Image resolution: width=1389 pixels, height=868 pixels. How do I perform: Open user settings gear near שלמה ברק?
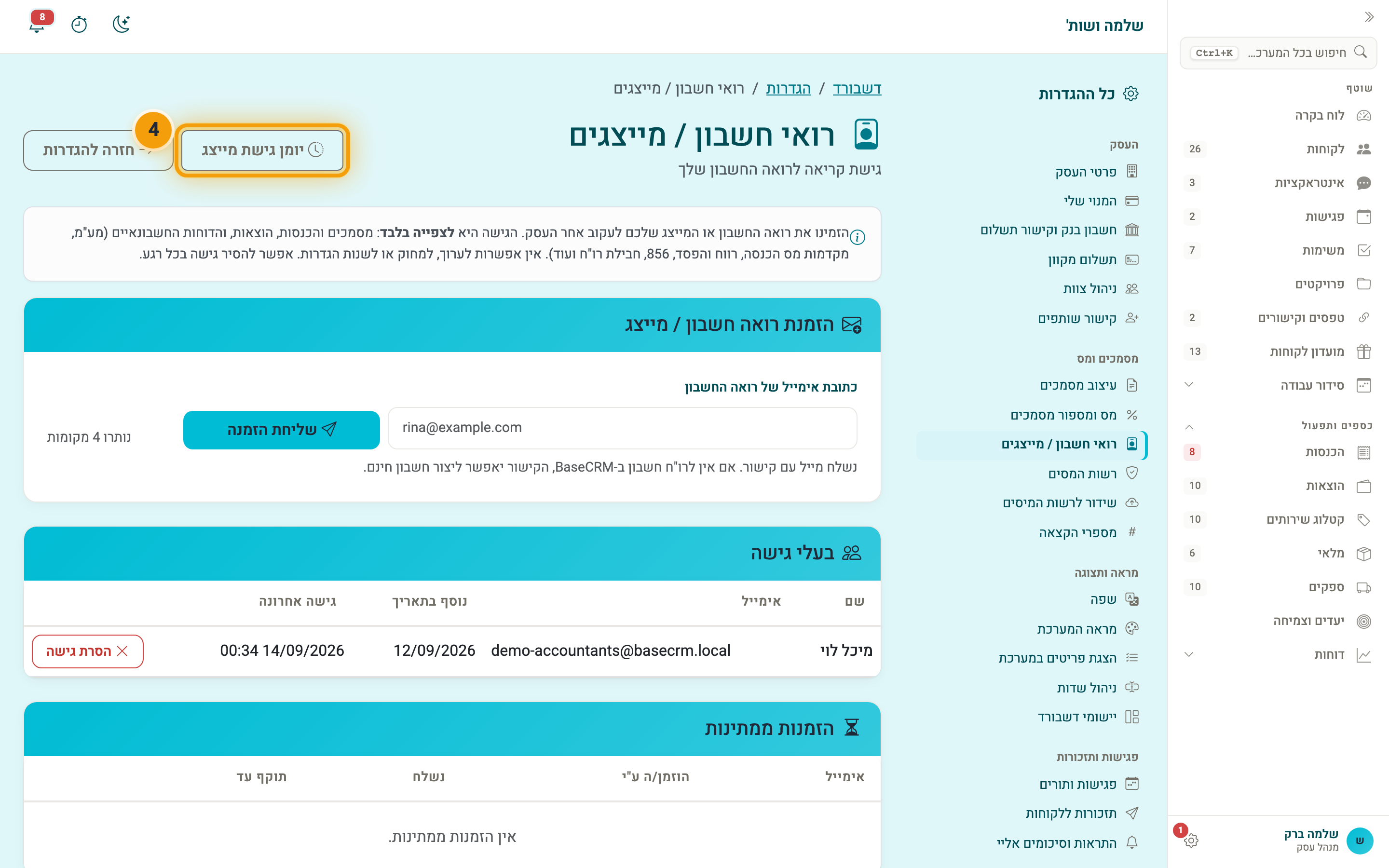click(x=1191, y=840)
